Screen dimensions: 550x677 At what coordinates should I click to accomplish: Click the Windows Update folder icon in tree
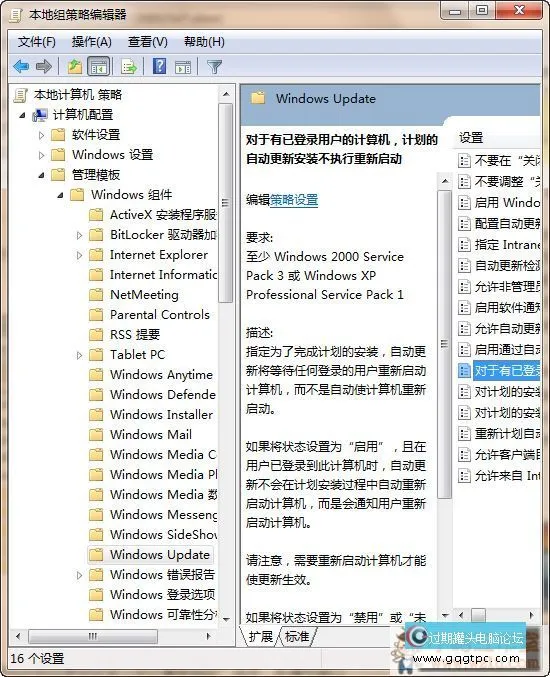click(x=96, y=555)
